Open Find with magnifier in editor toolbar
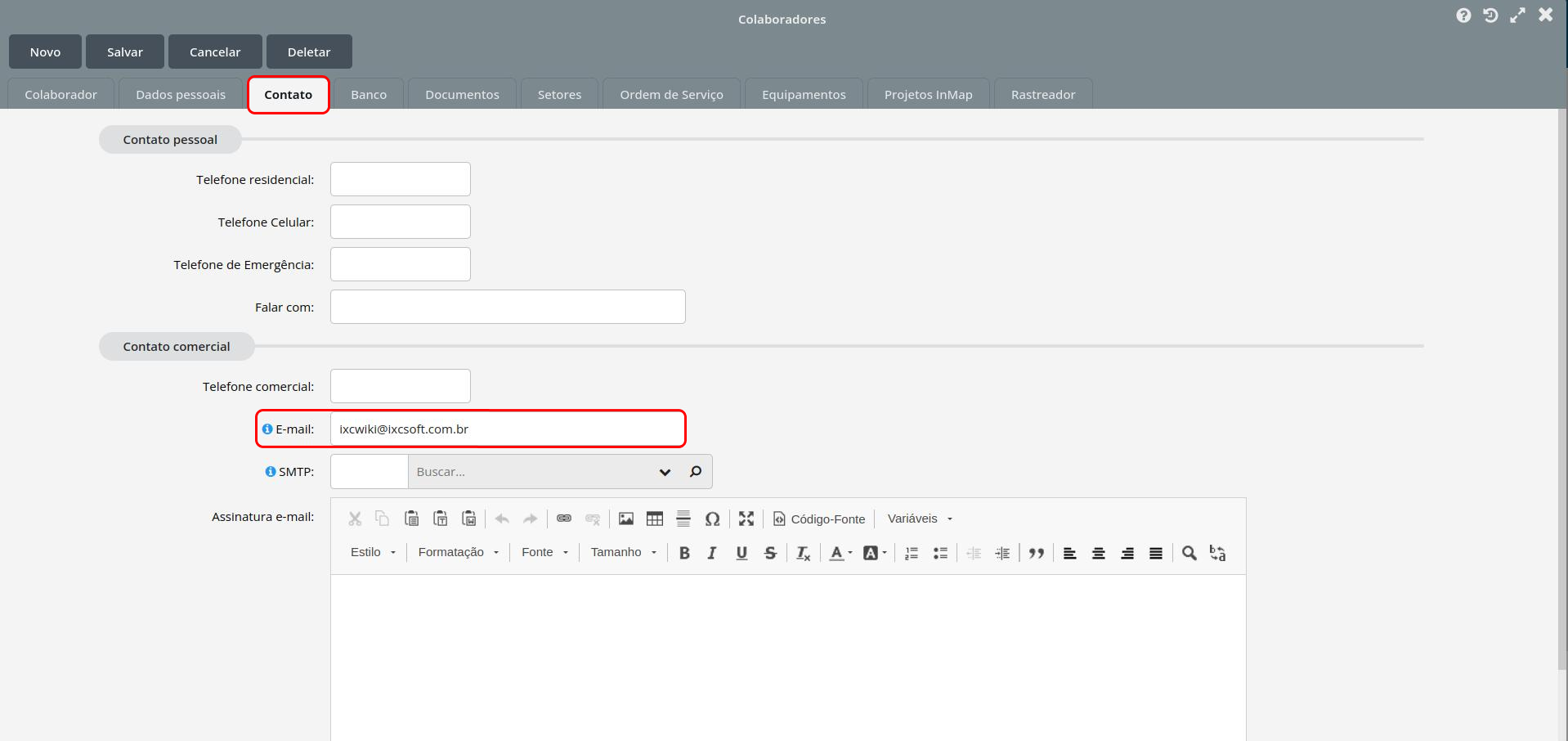 1189,553
